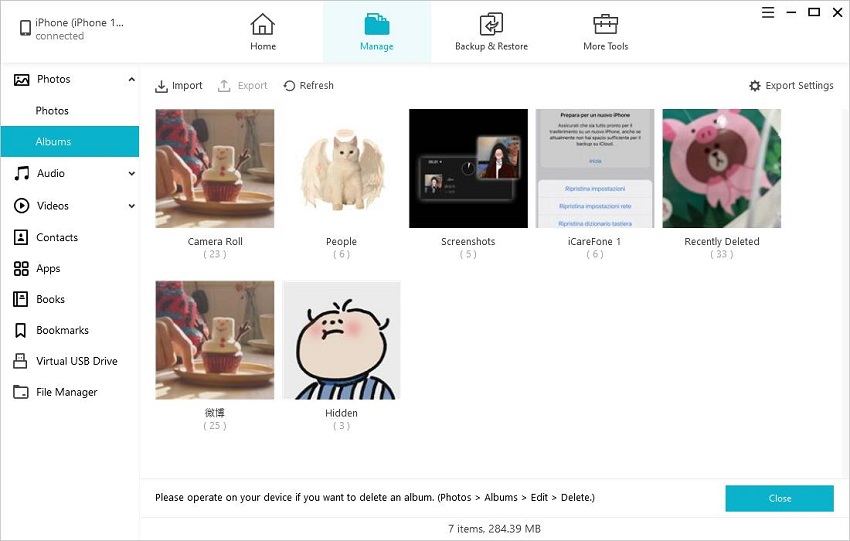This screenshot has height=541, width=850.
Task: Select the Albums item in sidebar
Action: 53,142
